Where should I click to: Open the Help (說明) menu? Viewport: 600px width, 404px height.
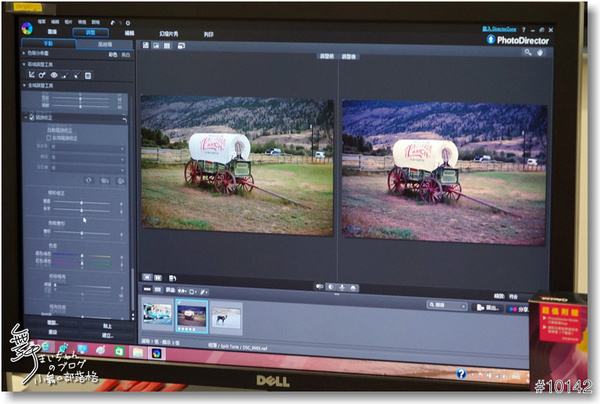click(x=96, y=22)
